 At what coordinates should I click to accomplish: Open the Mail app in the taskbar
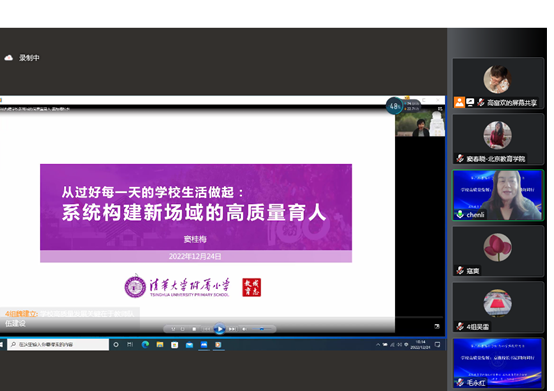[x=189, y=345]
